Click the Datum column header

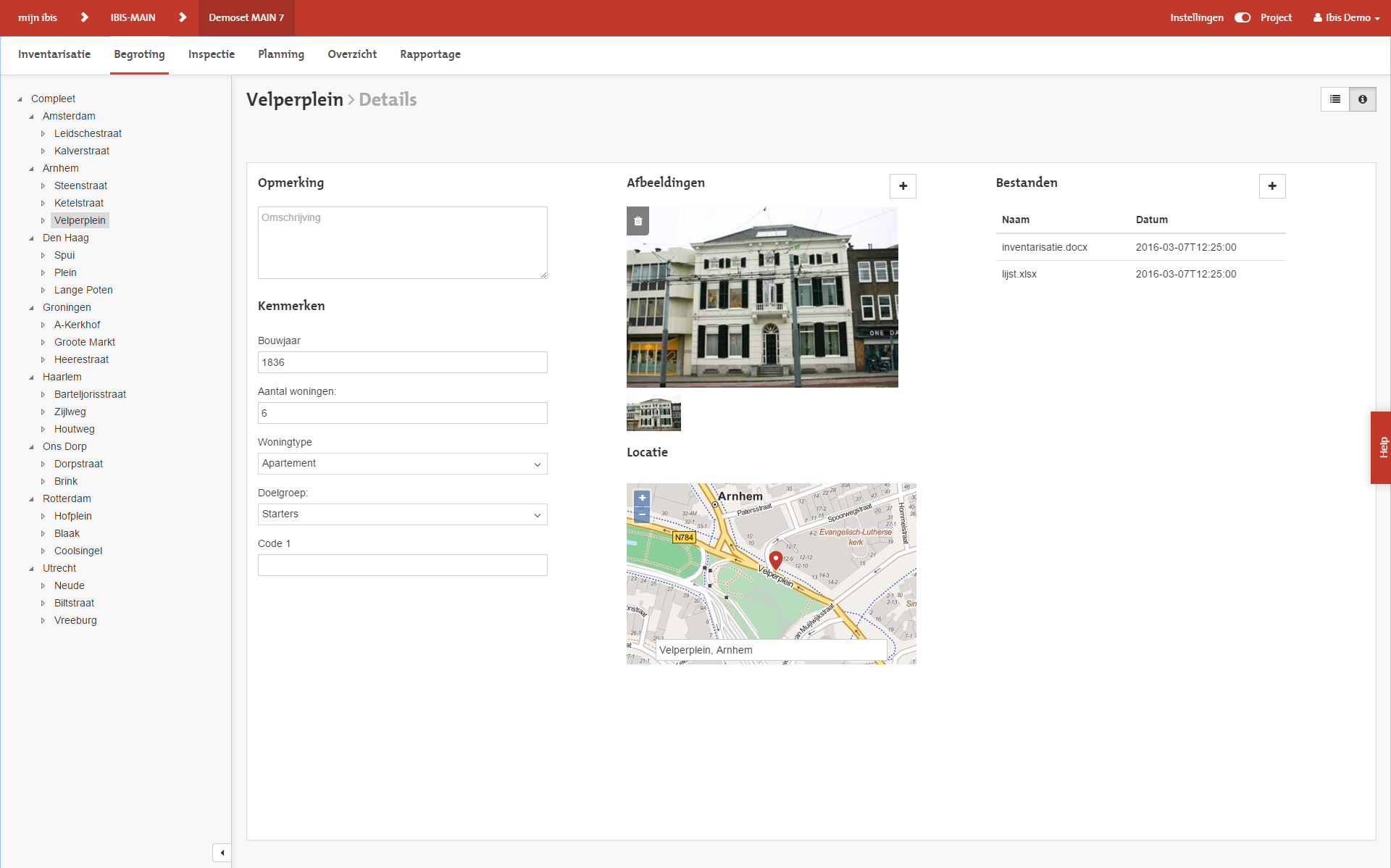[1152, 220]
